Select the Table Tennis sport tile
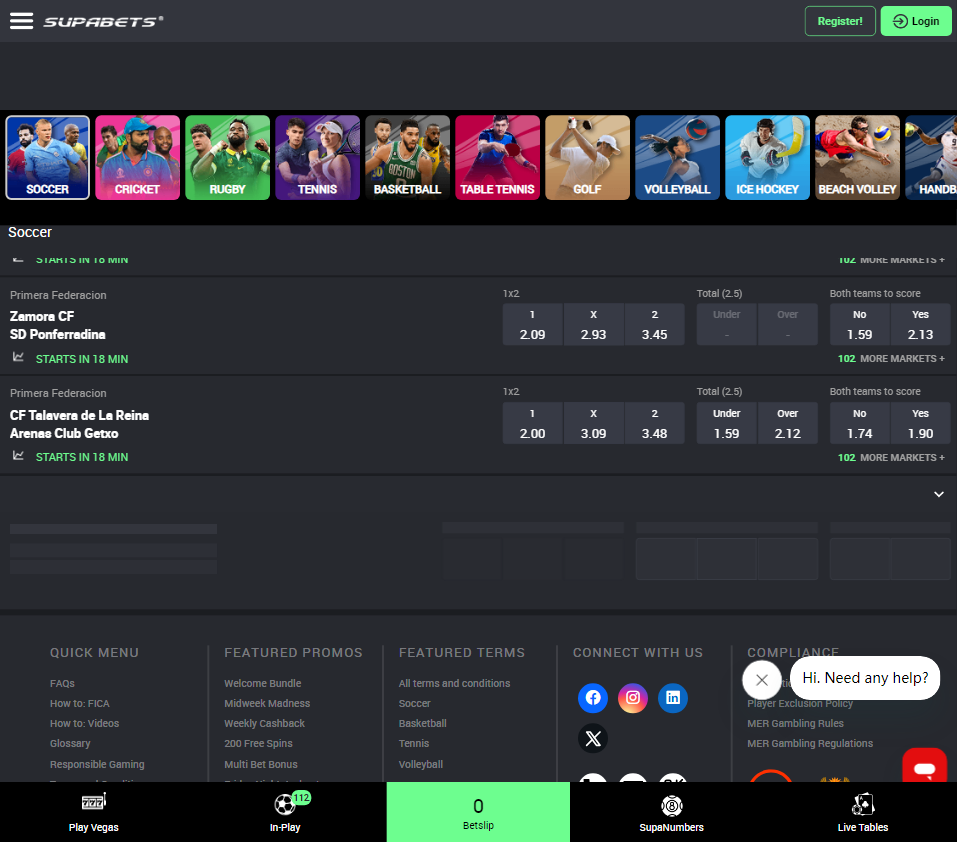 pyautogui.click(x=497, y=157)
